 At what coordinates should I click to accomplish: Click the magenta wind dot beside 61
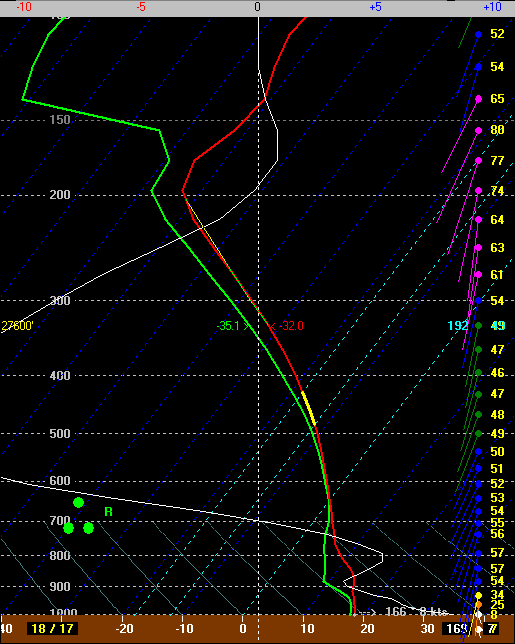point(478,274)
